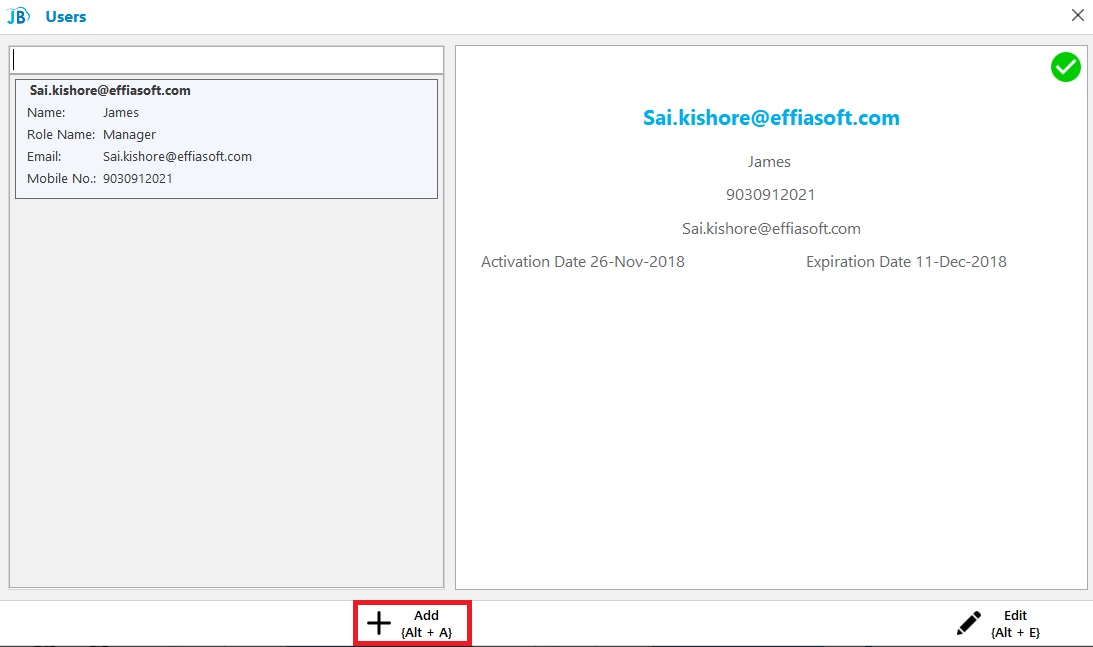
Task: Click the large blue email heading
Action: coord(771,118)
